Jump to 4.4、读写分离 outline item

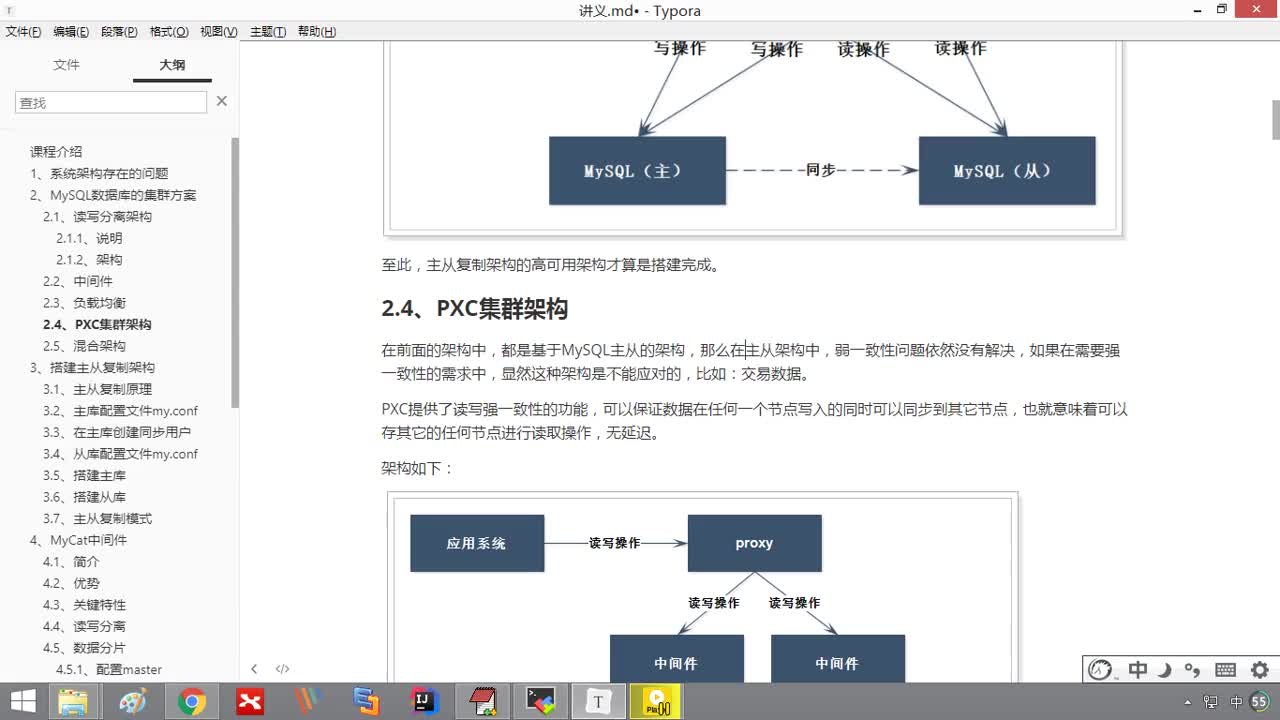84,627
